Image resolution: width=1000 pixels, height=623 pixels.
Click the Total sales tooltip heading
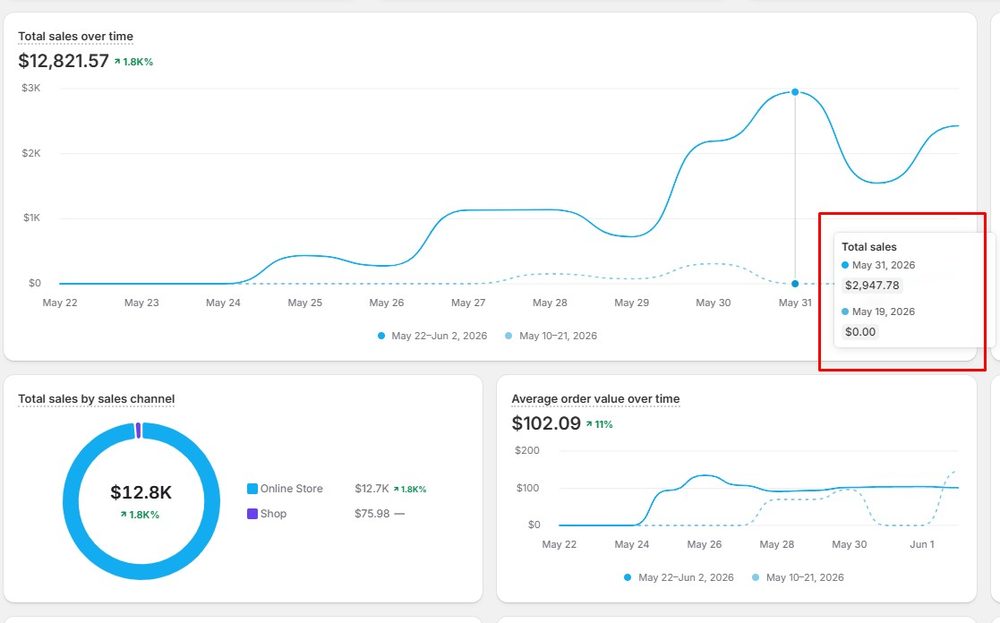869,247
